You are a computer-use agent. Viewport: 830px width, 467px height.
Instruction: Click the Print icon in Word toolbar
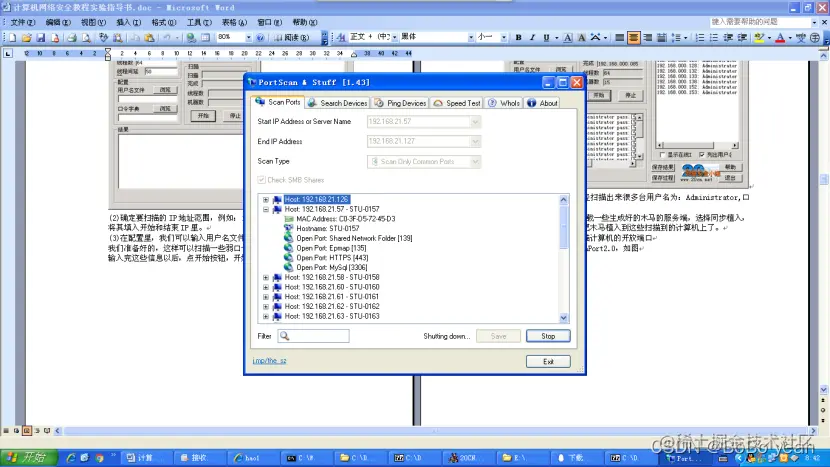tap(72, 38)
